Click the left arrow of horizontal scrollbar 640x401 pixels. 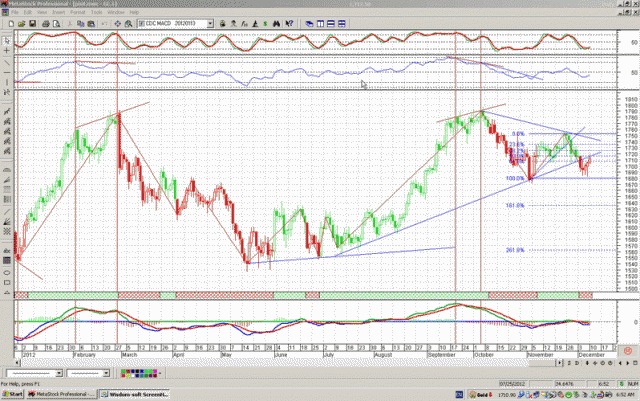click(17, 363)
